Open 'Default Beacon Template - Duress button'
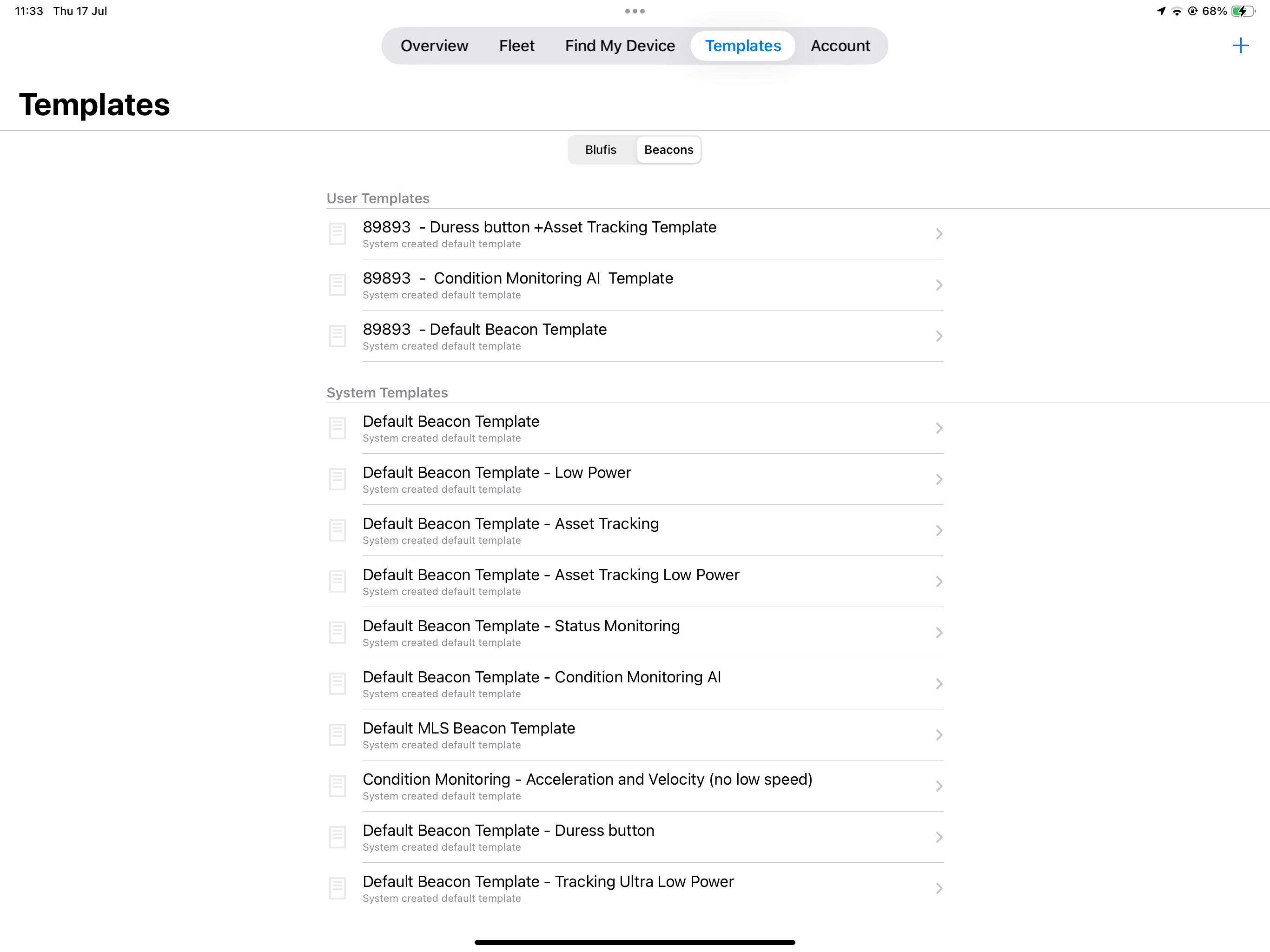 click(635, 837)
